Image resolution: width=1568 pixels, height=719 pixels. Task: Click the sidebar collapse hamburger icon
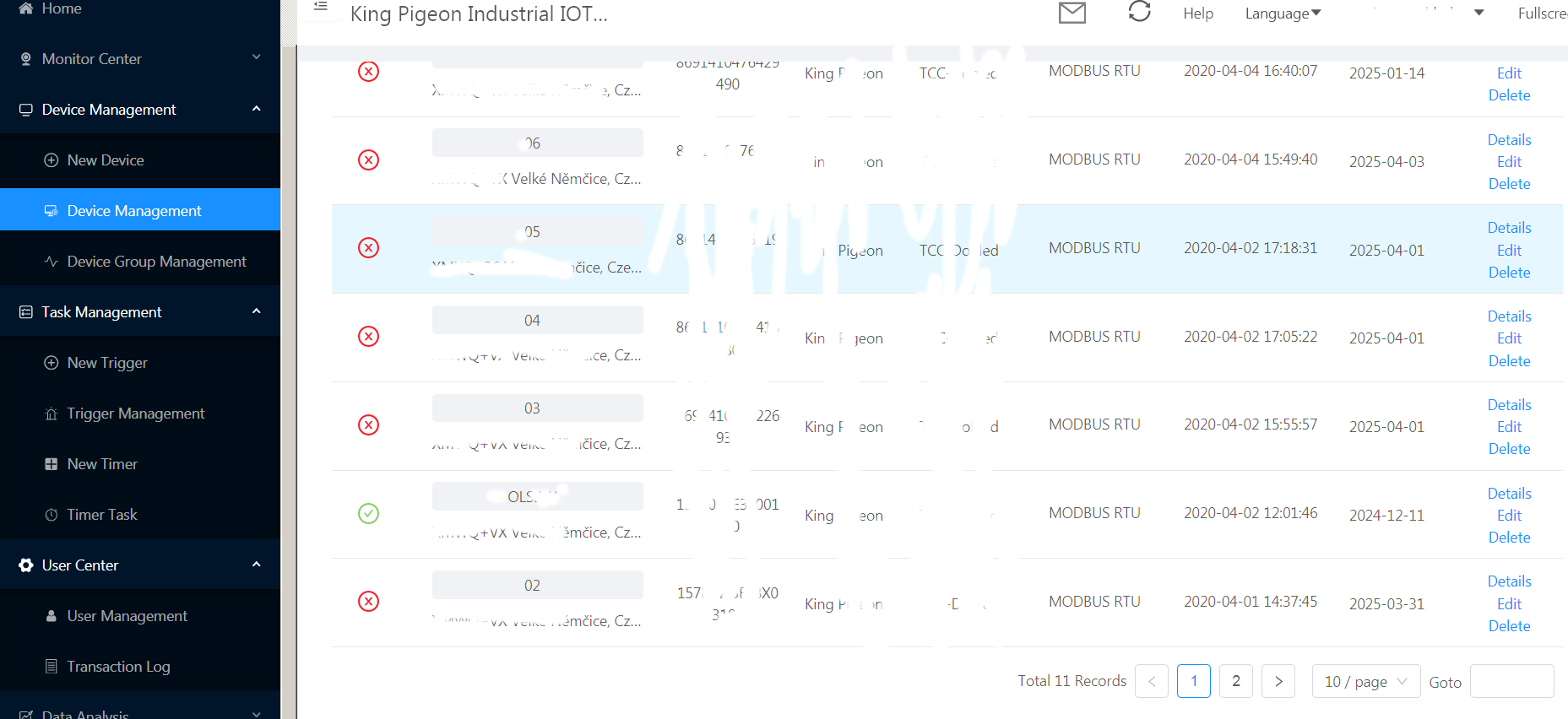tap(321, 7)
